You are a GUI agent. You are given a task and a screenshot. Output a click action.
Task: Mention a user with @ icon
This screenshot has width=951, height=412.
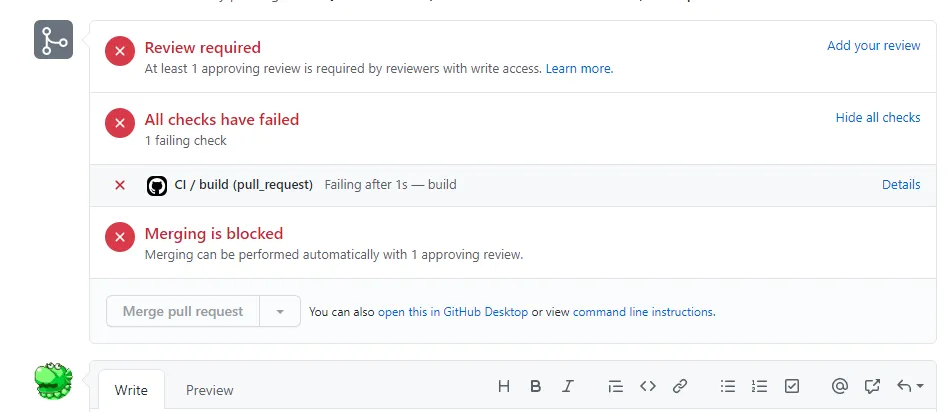click(840, 386)
